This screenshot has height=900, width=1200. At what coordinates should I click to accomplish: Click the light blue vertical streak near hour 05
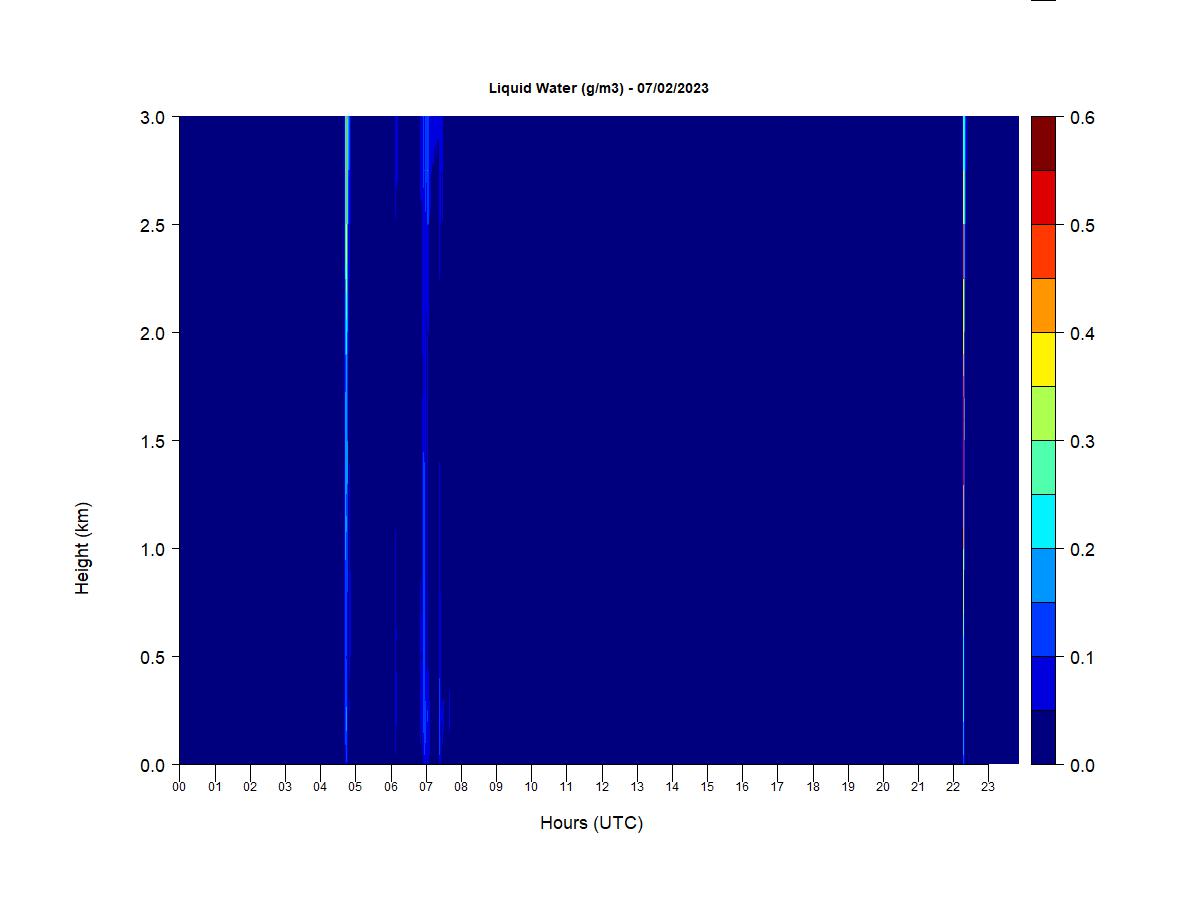[346, 300]
